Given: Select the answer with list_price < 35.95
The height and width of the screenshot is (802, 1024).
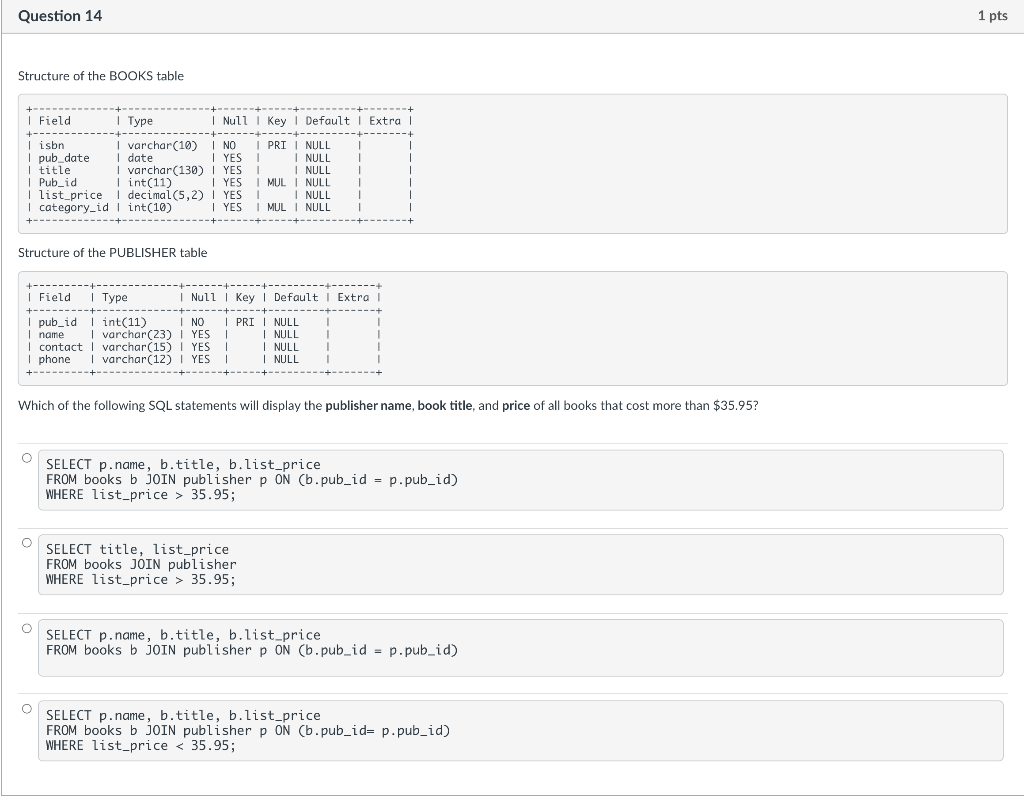Looking at the screenshot, I should click(x=27, y=709).
